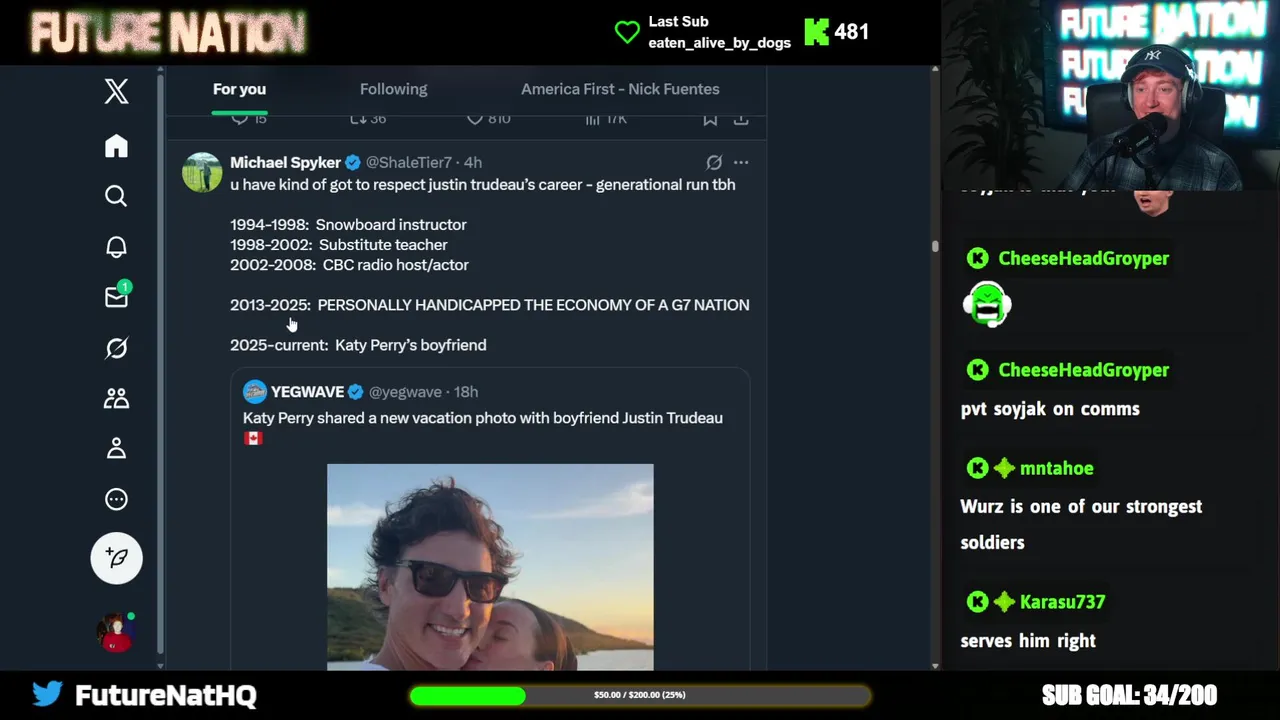Reply to the previous post (15 comments)
The width and height of the screenshot is (1280, 720).
[249, 118]
